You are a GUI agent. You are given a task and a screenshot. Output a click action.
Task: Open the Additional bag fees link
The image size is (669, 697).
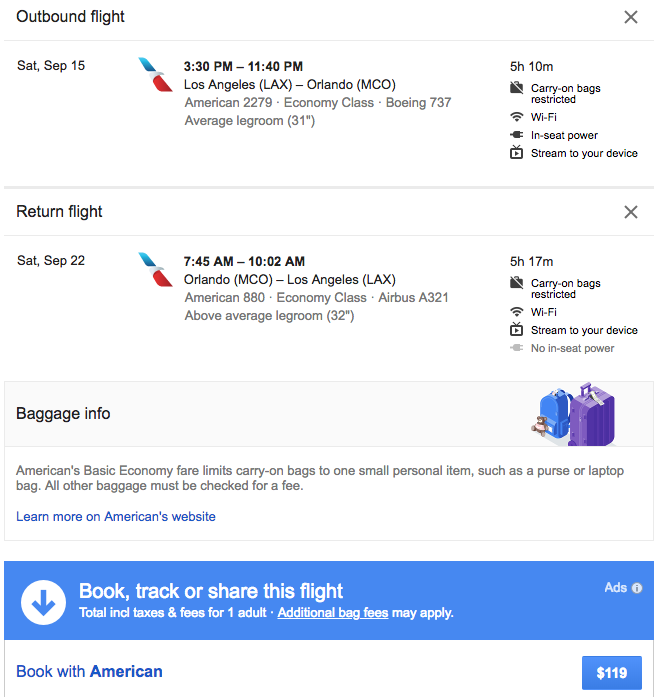point(333,612)
